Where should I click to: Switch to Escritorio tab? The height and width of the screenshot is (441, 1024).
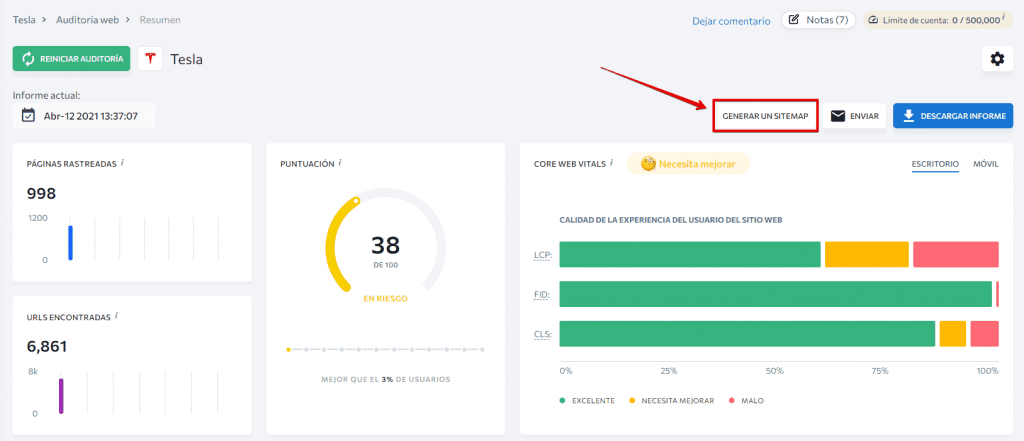(935, 164)
